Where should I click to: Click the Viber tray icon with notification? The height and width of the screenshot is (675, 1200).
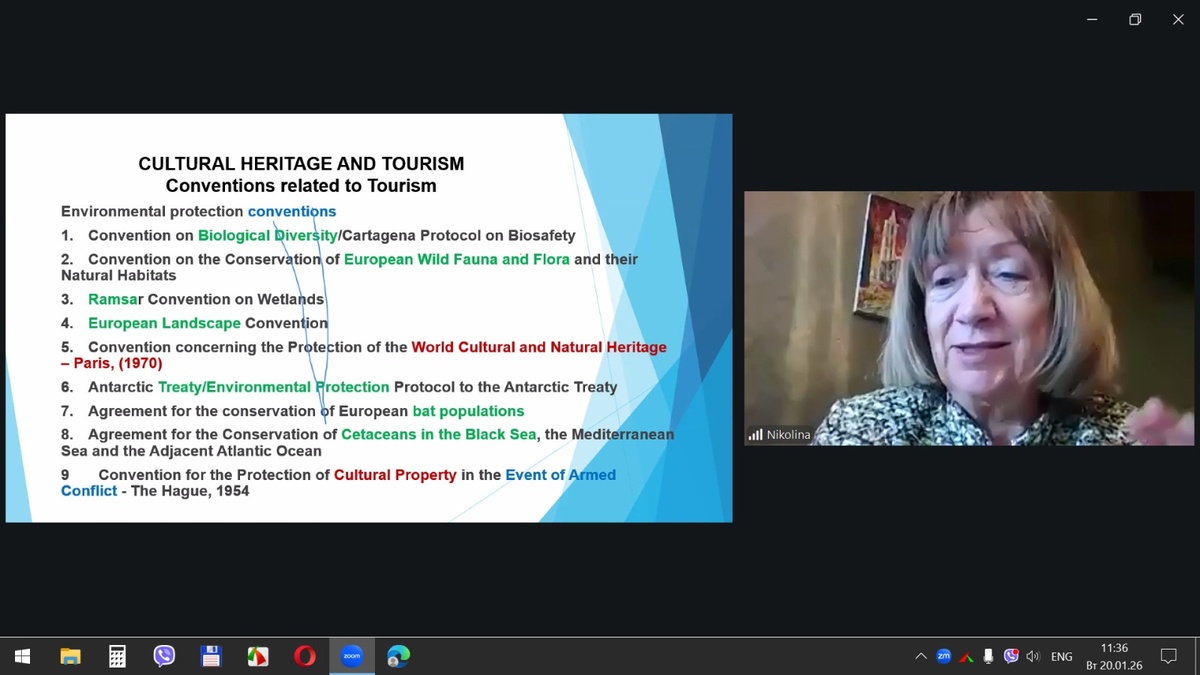pos(1011,656)
